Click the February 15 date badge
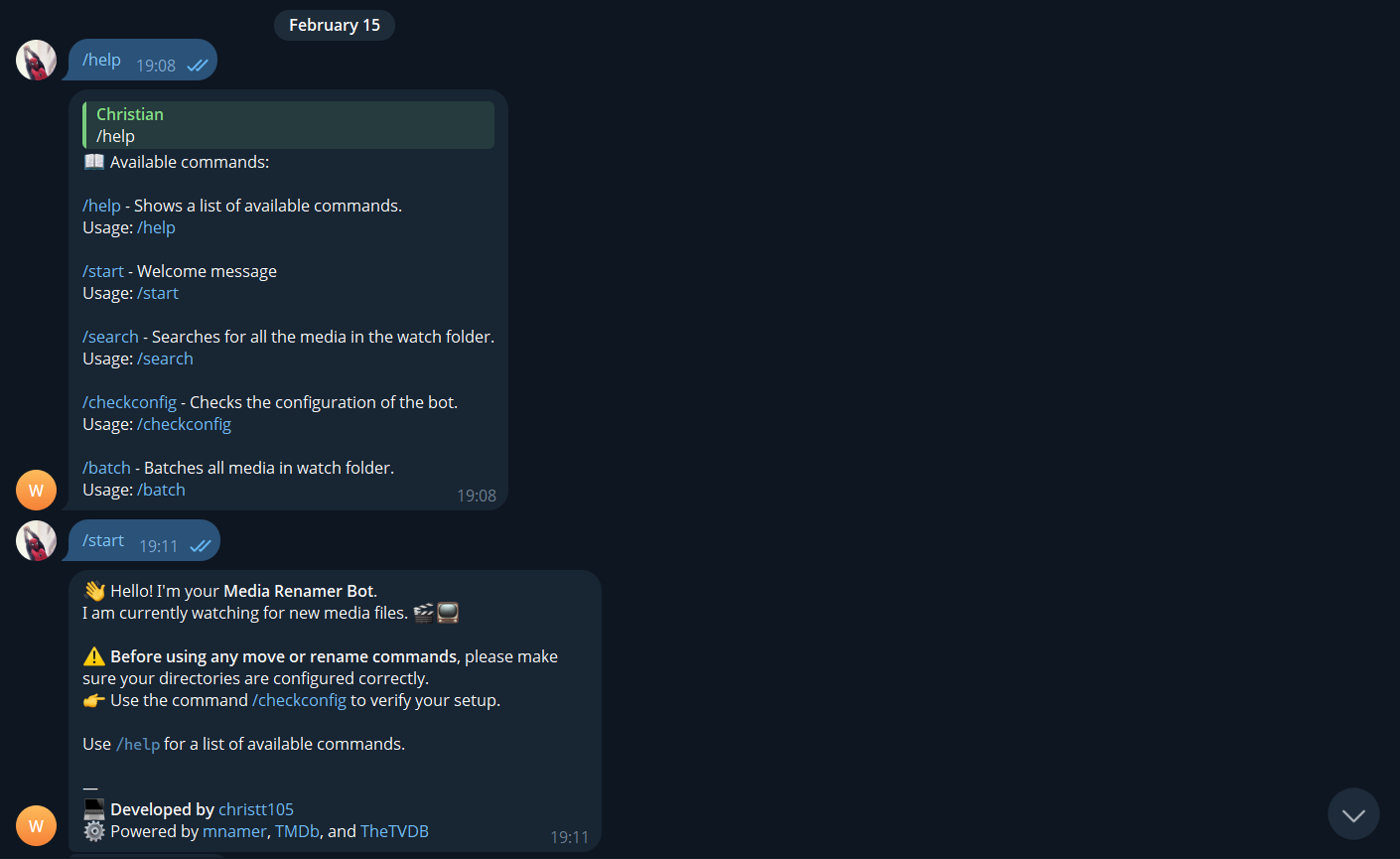Viewport: 1400px width, 859px height. coord(335,25)
